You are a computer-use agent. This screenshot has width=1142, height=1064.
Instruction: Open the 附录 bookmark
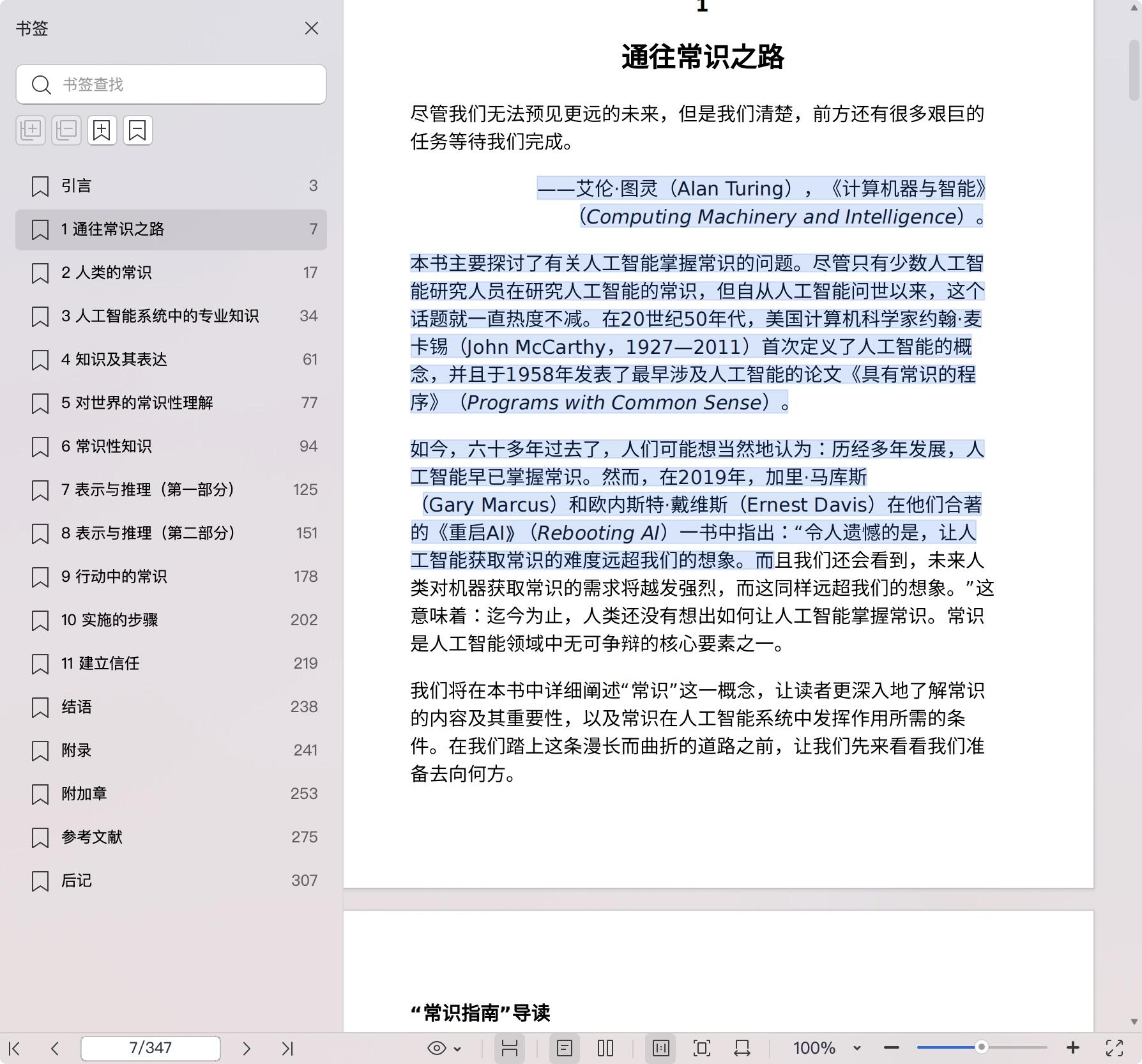(x=171, y=750)
